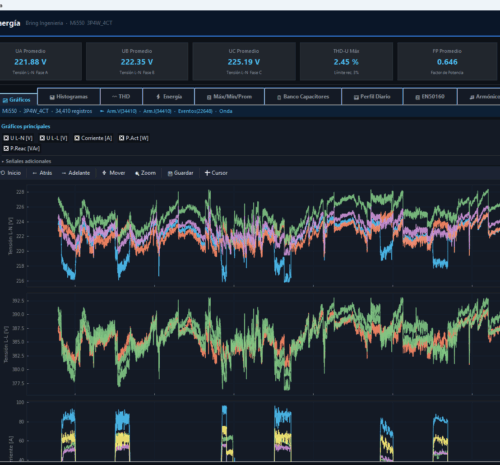500x465 pixels.
Task: Switch to the EN50160 tab
Action: click(430, 97)
